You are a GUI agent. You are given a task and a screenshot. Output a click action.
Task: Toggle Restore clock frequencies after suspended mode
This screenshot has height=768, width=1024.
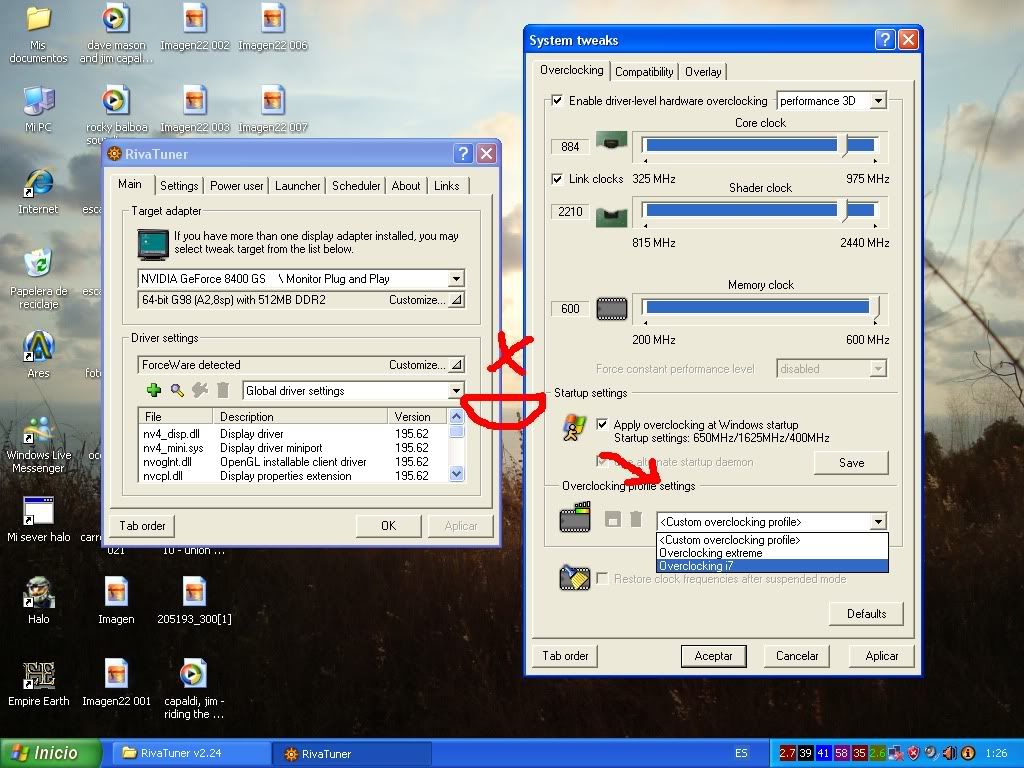[x=602, y=579]
